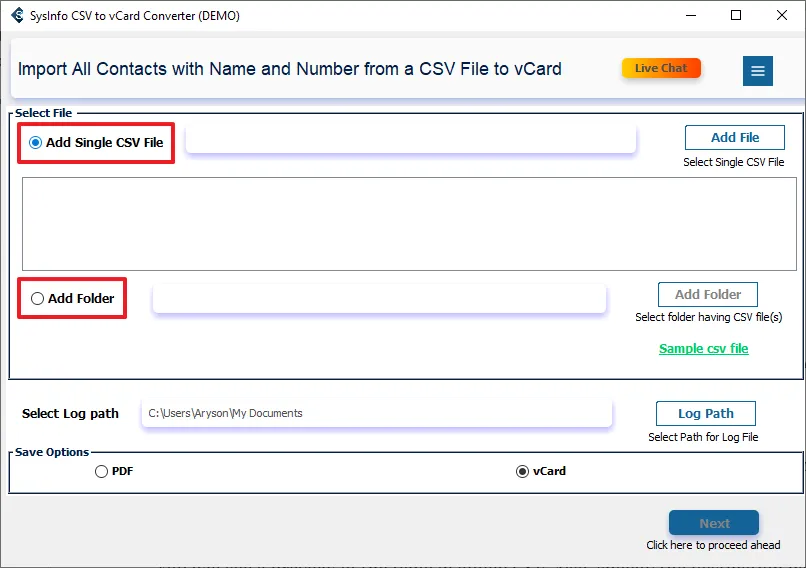Close the CSV to vCard Converter window
Viewport: 806px width, 568px height.
point(781,15)
